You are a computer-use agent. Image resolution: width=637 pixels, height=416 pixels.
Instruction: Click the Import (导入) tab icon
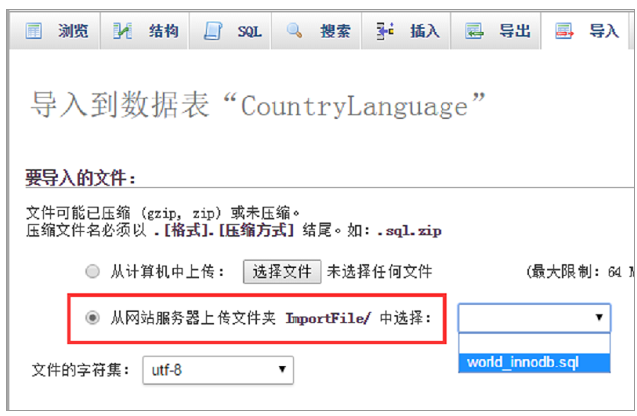[564, 31]
